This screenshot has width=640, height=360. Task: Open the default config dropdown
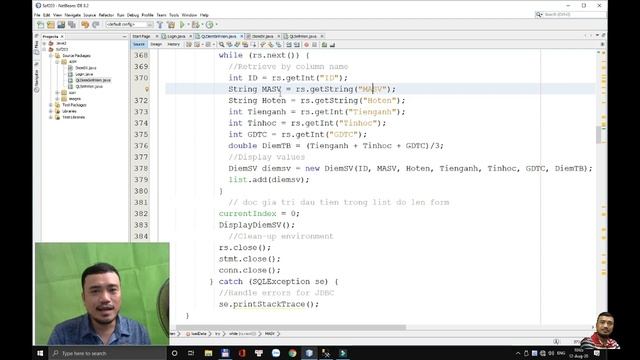(129, 24)
